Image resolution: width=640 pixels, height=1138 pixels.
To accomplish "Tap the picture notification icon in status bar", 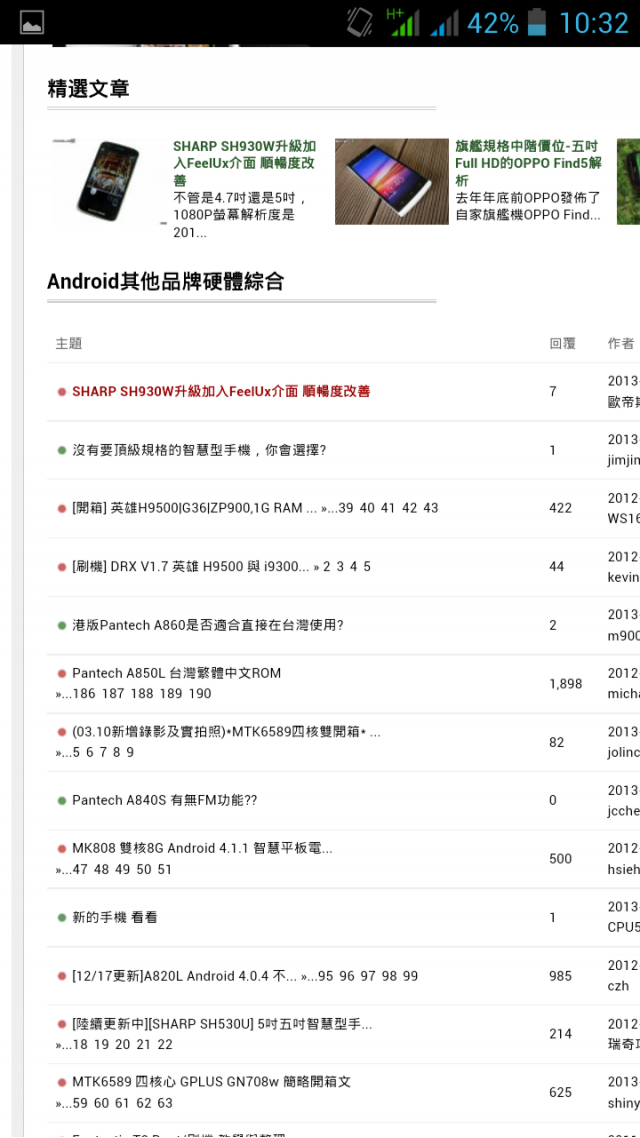I will tap(32, 22).
